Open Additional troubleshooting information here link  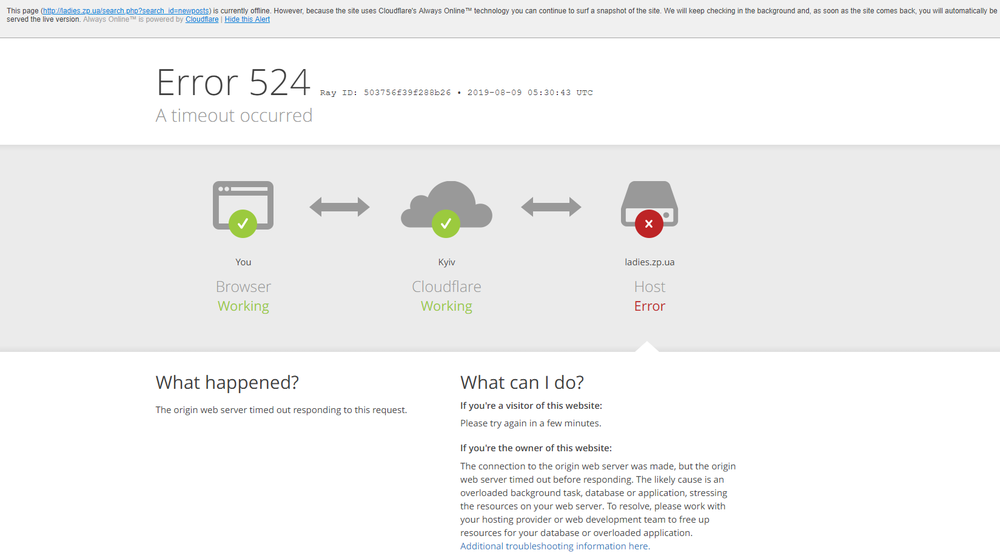(555, 546)
